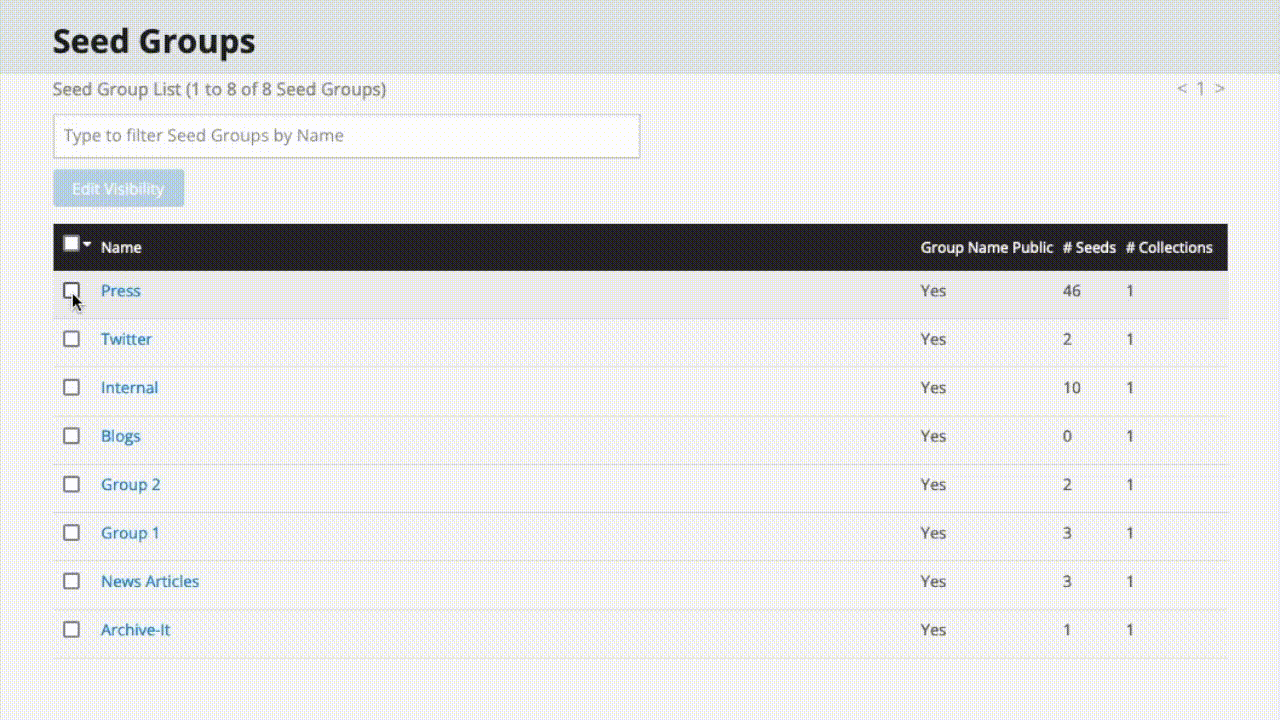Screen dimensions: 1280x720
Task: Sort by Group Name Public column
Action: coord(986,248)
